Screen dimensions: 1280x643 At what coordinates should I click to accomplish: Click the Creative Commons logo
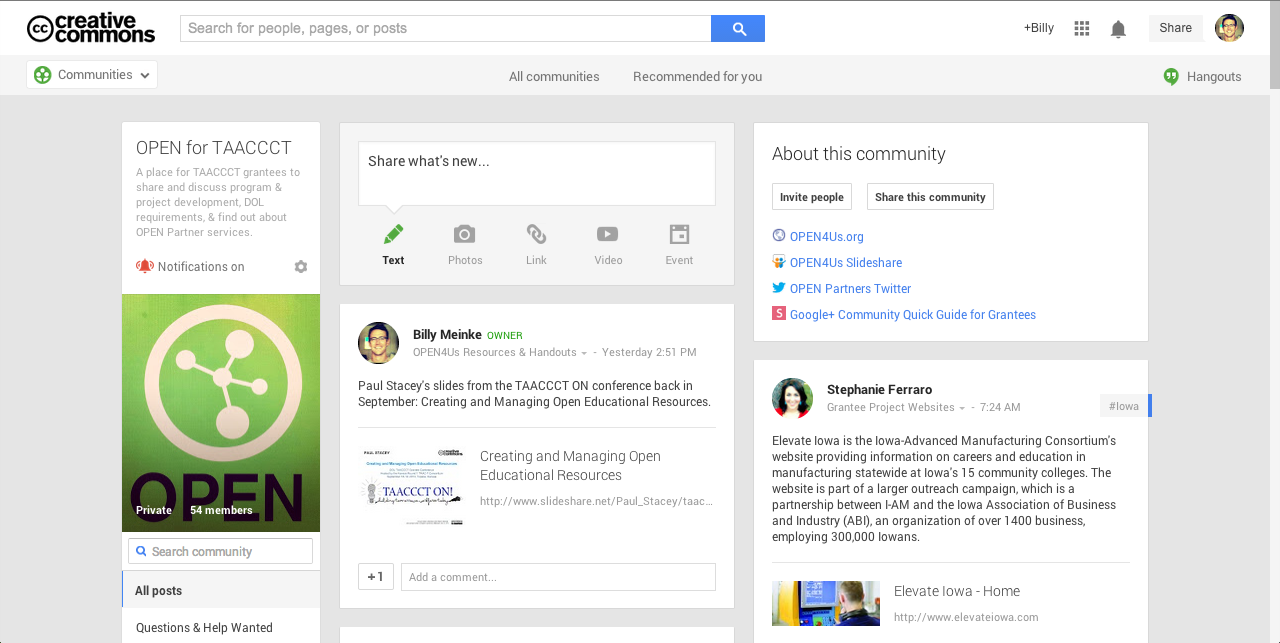(91, 28)
